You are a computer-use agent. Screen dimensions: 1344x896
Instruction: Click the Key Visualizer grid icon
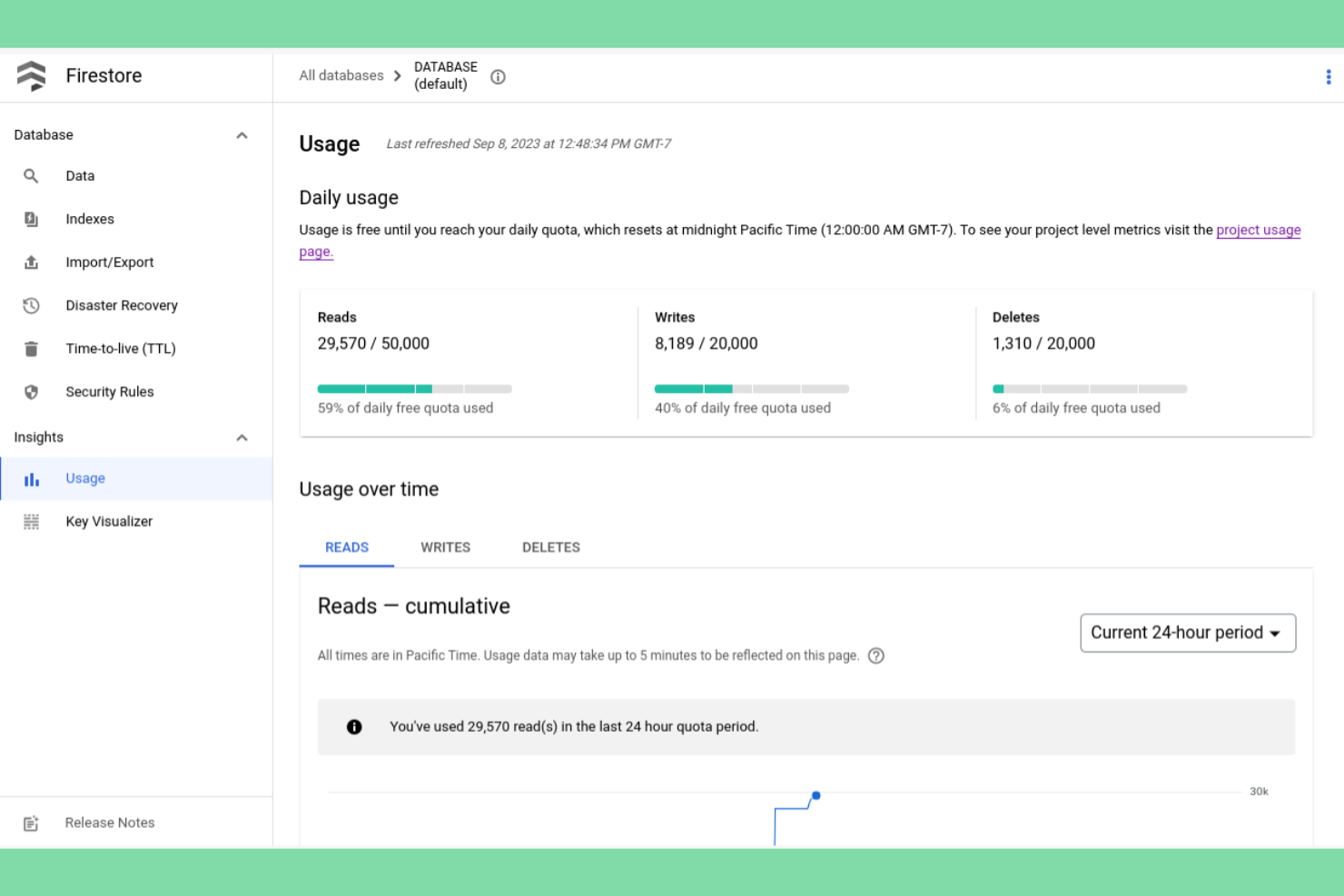[31, 521]
